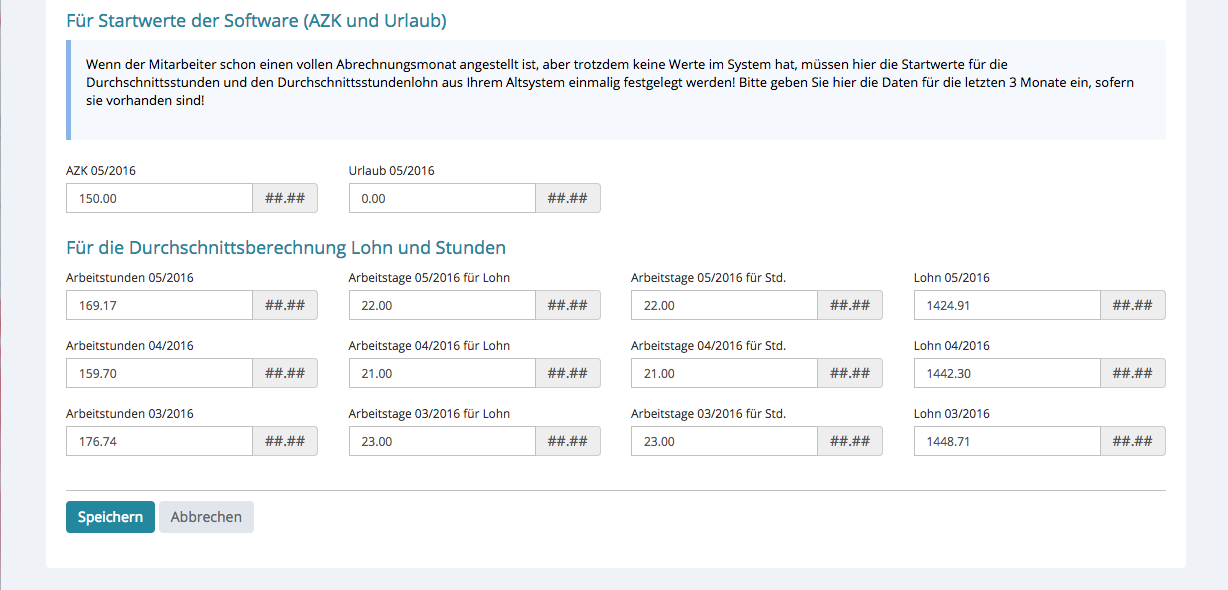This screenshot has width=1228, height=590.
Task: Click the Speichern button
Action: [x=110, y=517]
